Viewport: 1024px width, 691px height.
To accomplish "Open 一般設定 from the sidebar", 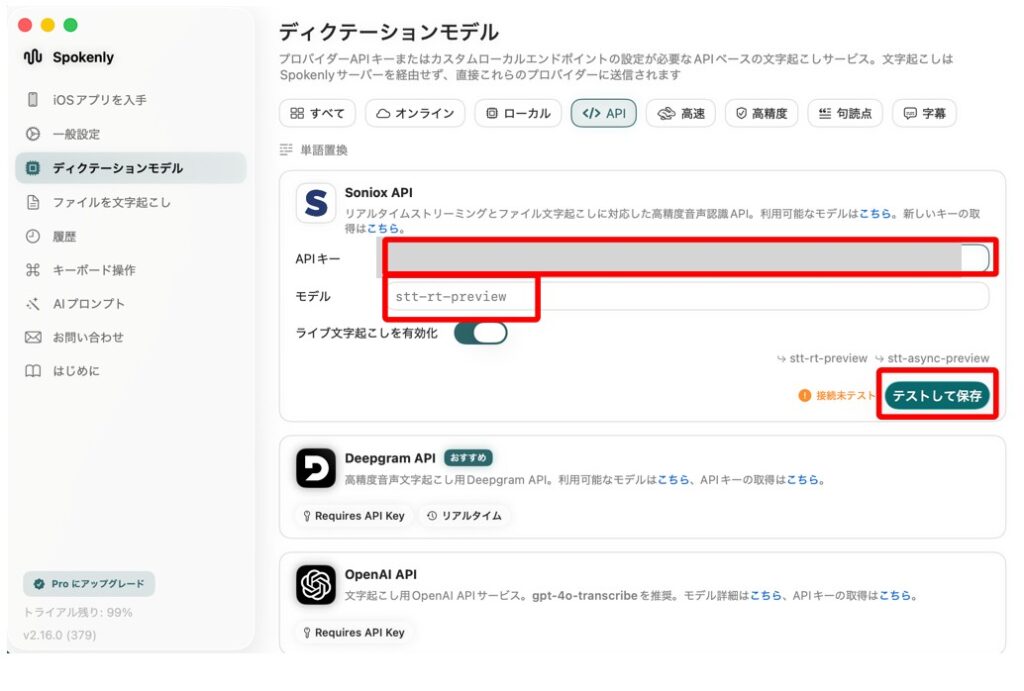I will point(76,134).
